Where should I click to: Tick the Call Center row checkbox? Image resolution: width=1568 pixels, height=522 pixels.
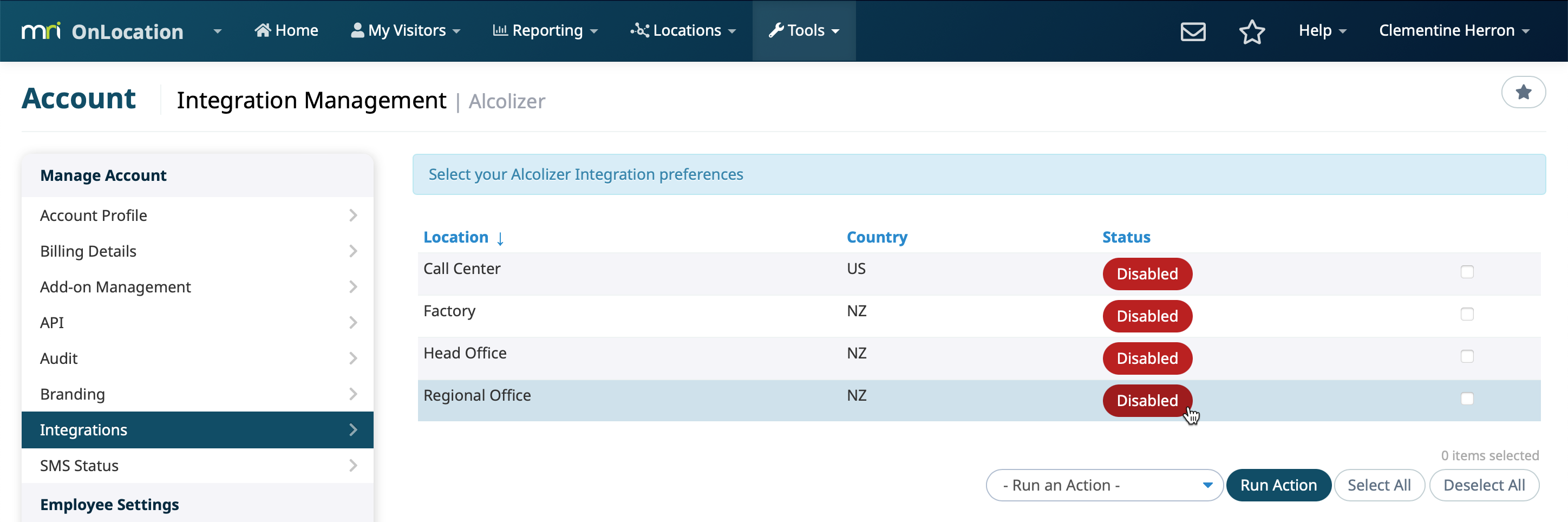pos(1467,272)
